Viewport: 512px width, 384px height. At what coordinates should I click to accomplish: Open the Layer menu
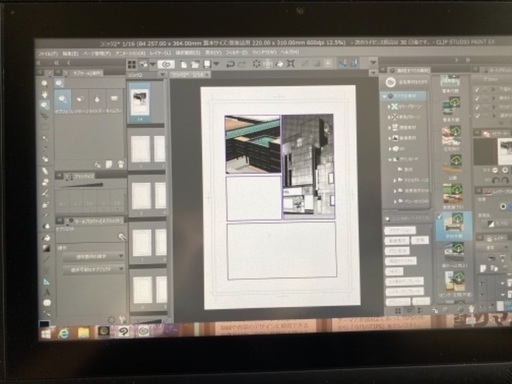click(x=160, y=53)
